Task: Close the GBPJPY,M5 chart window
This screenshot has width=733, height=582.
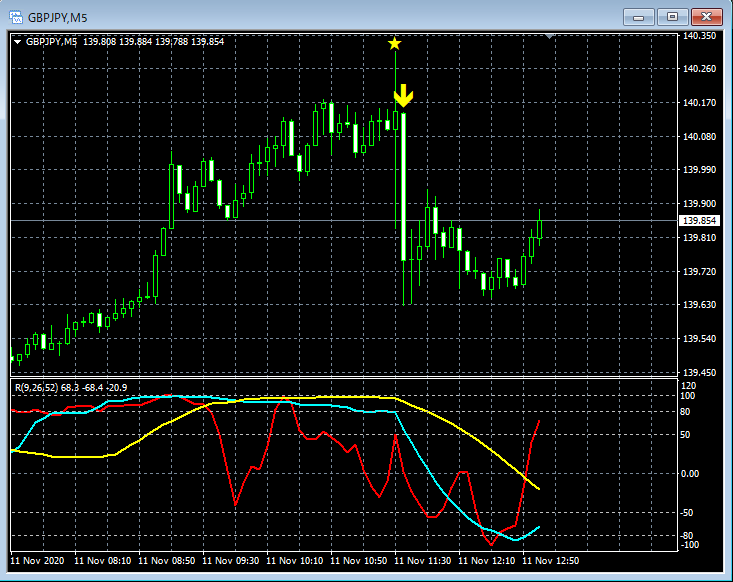Action: click(707, 17)
